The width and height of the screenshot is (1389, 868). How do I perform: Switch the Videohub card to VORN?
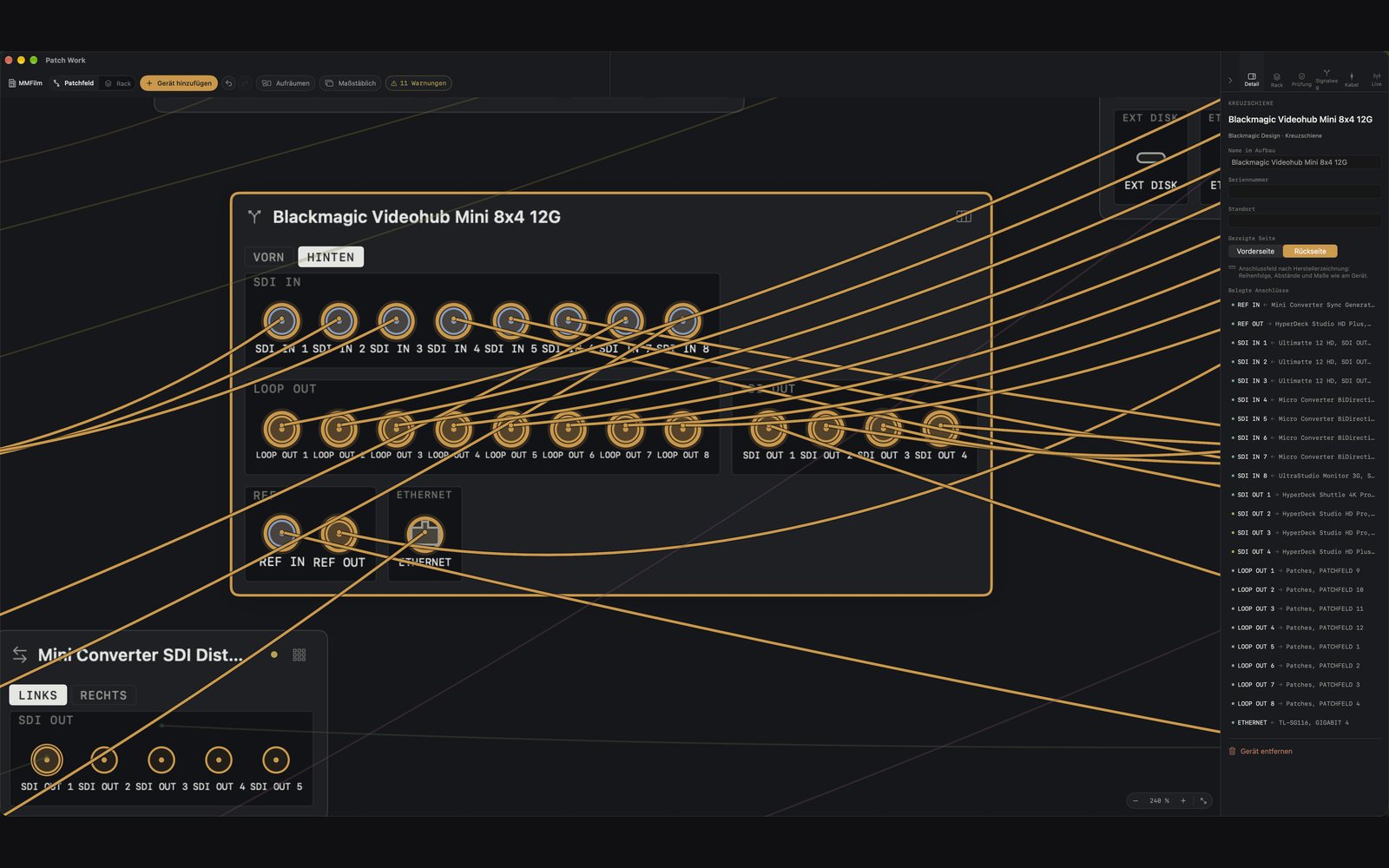pyautogui.click(x=268, y=257)
